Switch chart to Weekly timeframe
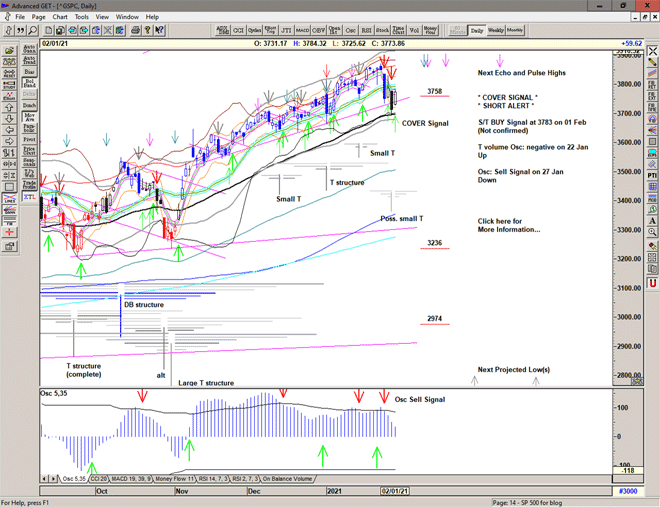The image size is (660, 507). click(x=496, y=31)
